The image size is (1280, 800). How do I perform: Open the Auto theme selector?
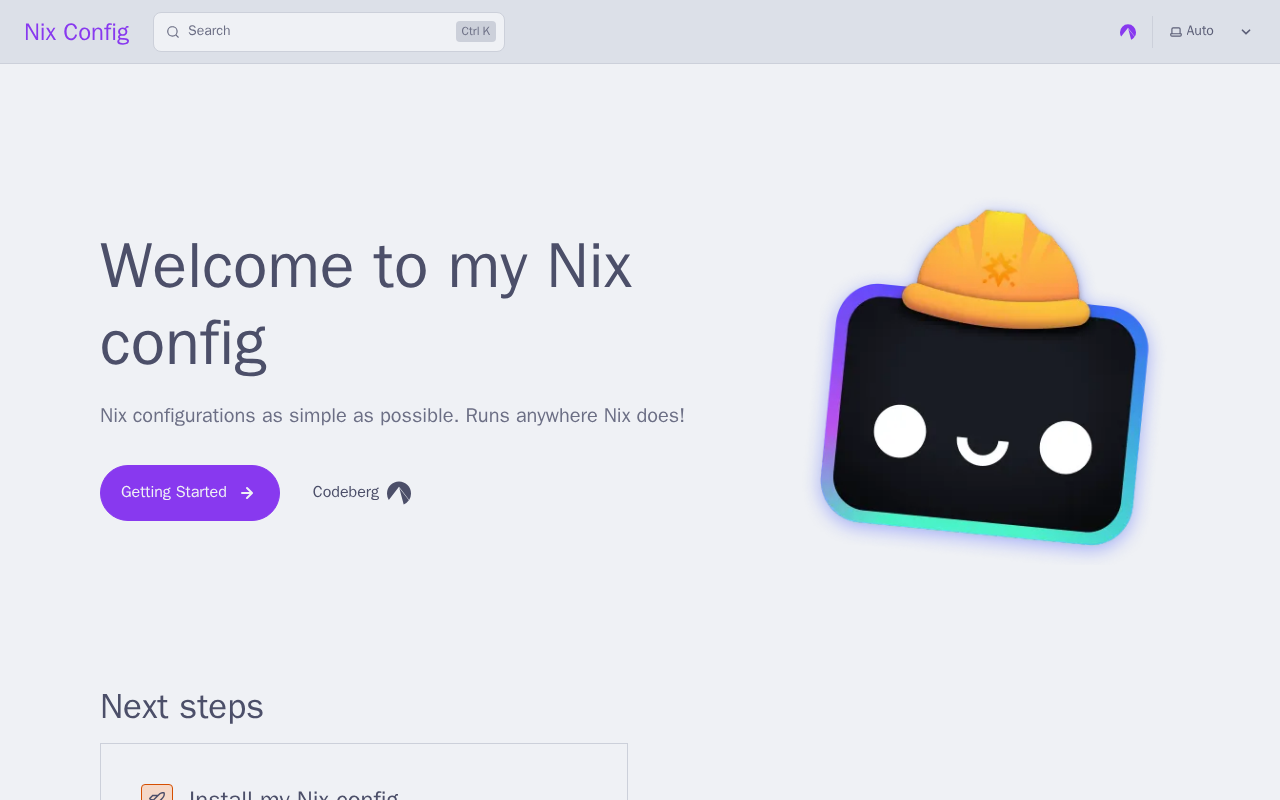coord(1210,32)
